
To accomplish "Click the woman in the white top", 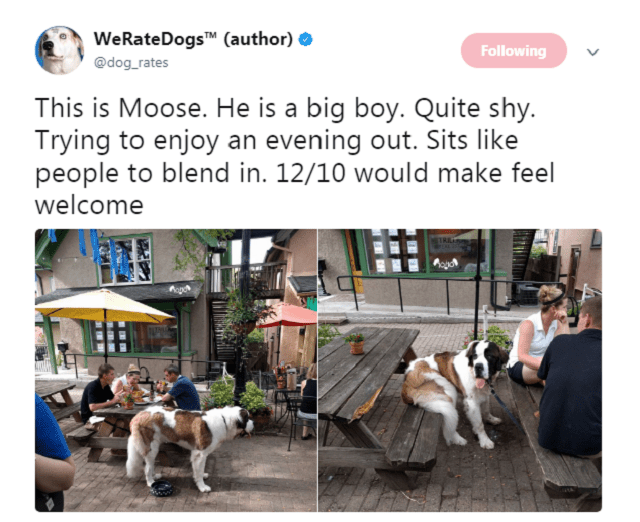I will click(536, 335).
